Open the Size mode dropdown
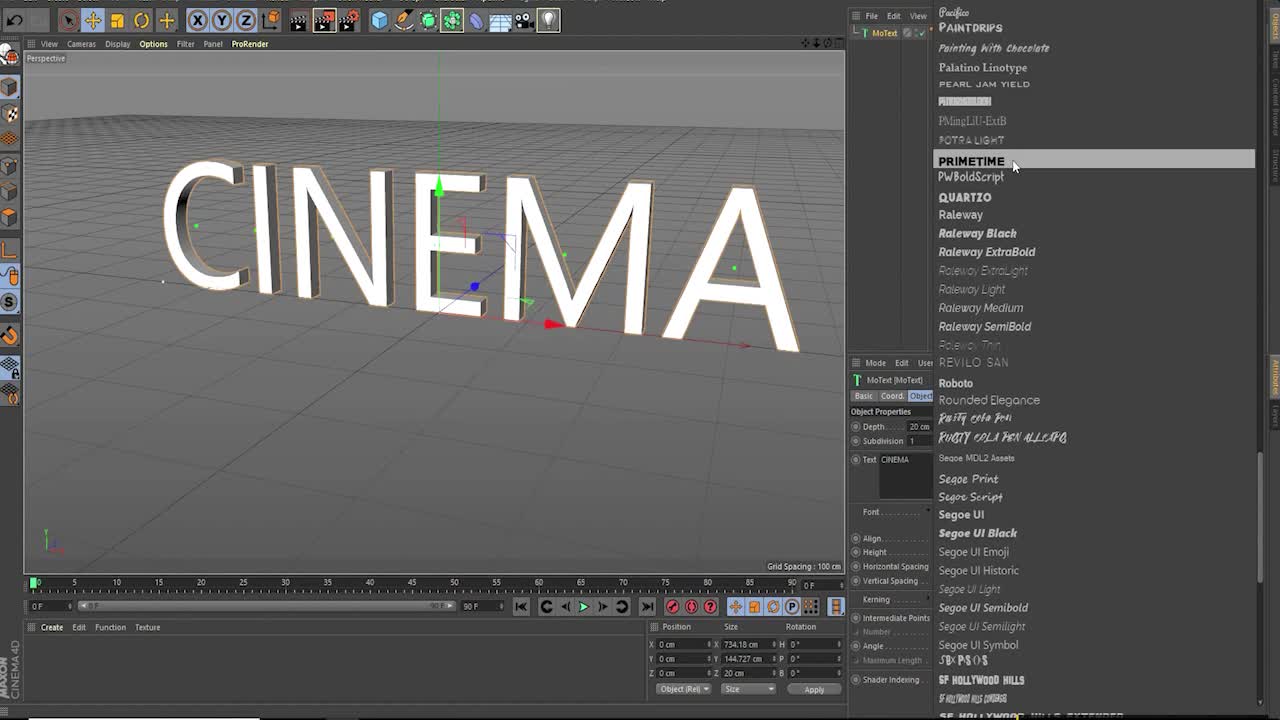 tap(748, 689)
